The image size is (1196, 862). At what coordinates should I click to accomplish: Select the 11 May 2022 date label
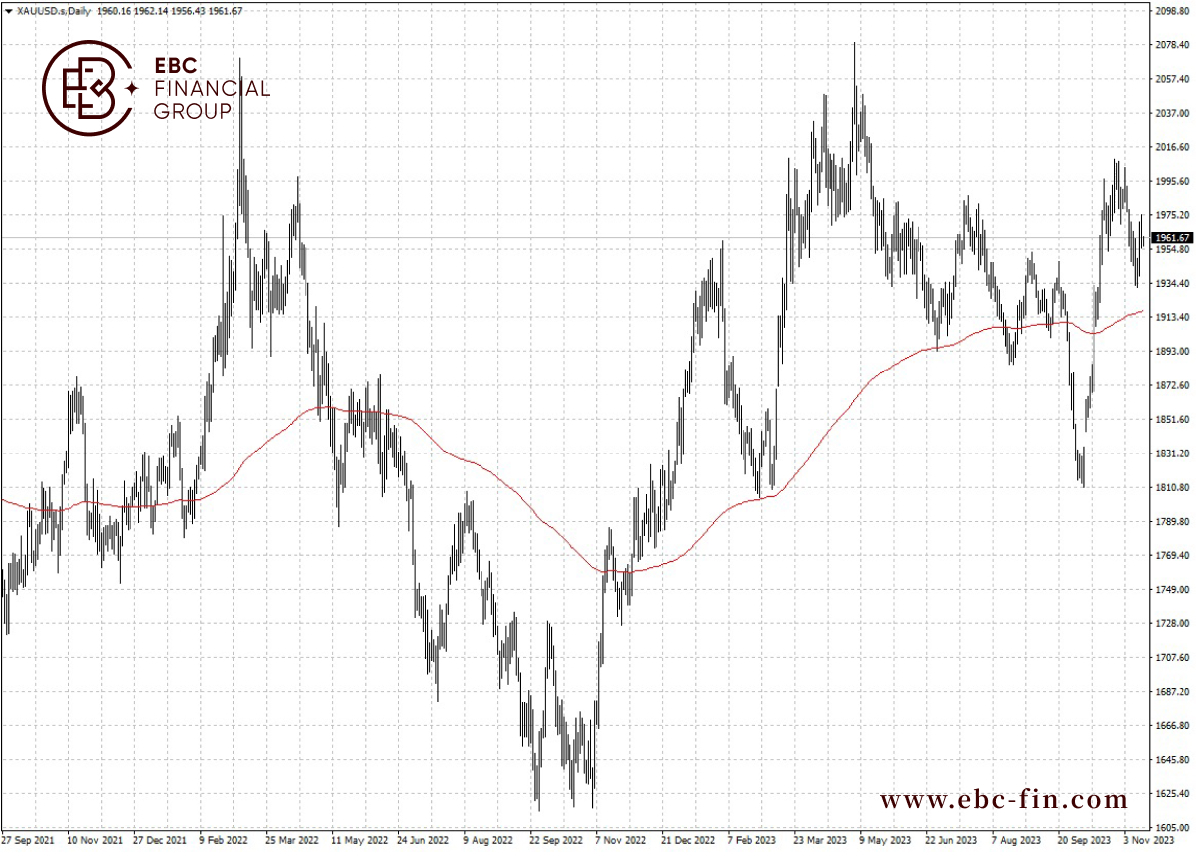[x=359, y=841]
